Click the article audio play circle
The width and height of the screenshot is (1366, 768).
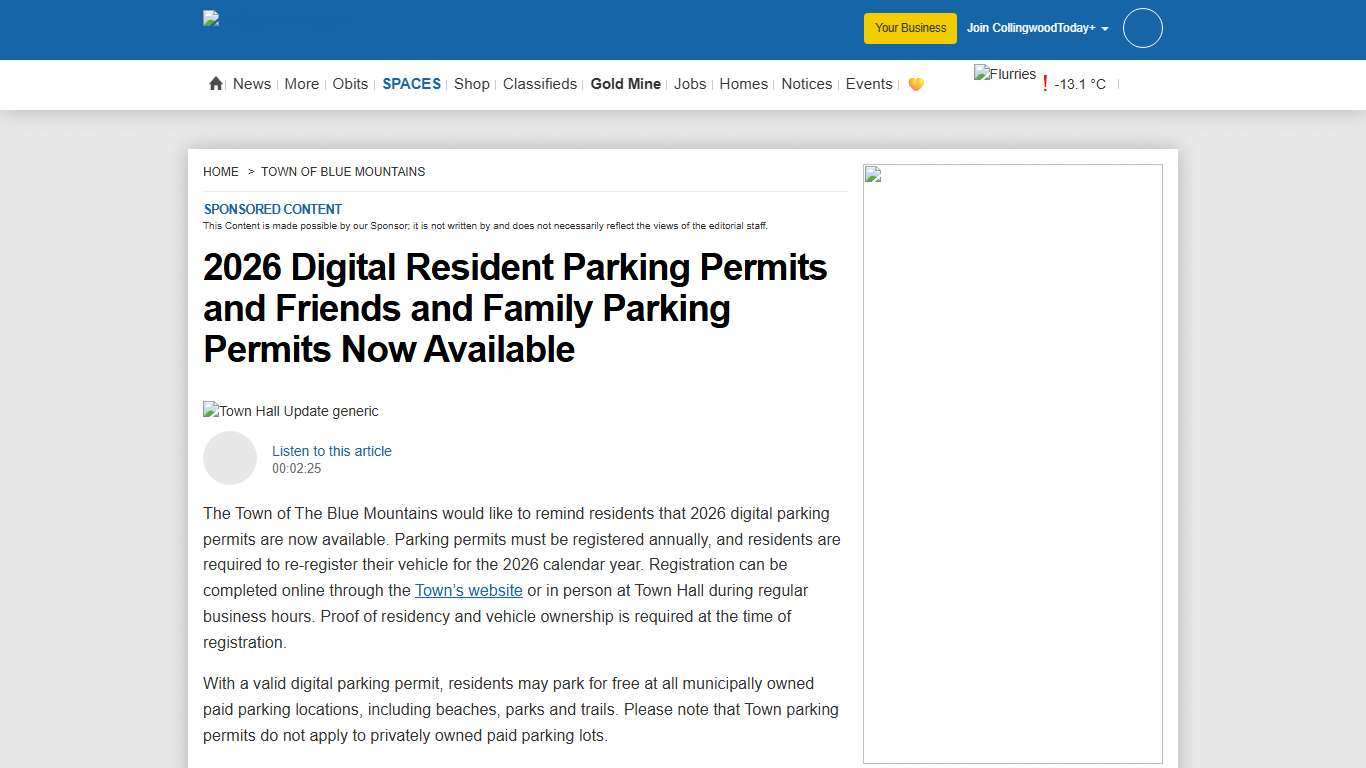click(230, 458)
